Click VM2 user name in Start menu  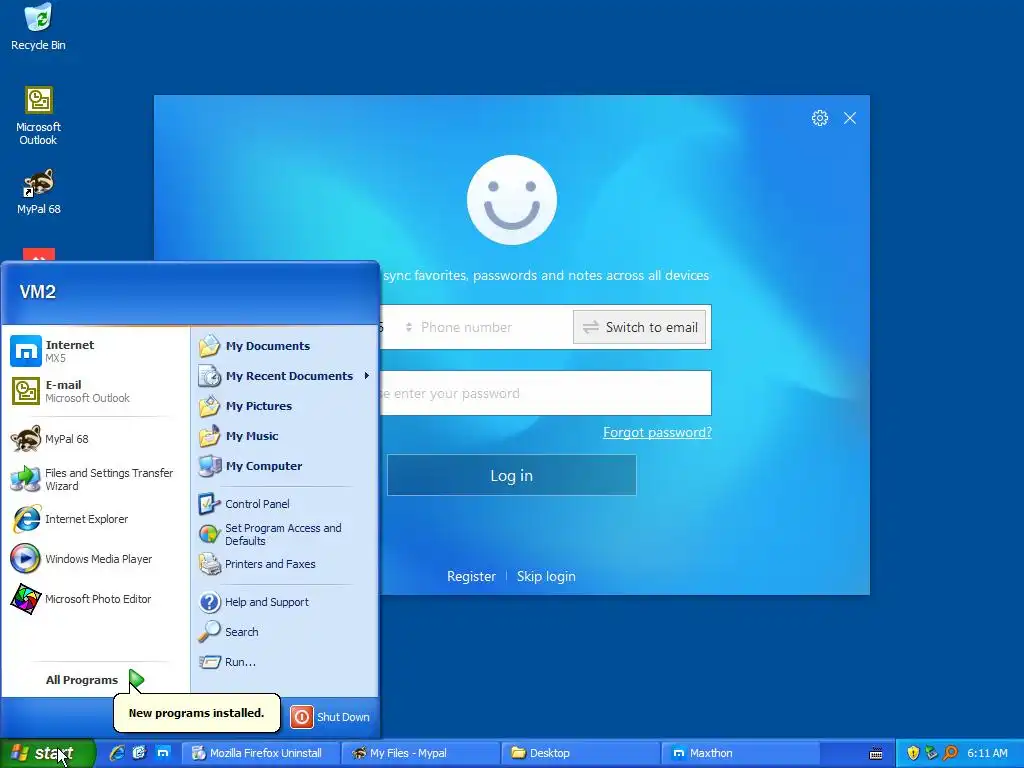[38, 292]
